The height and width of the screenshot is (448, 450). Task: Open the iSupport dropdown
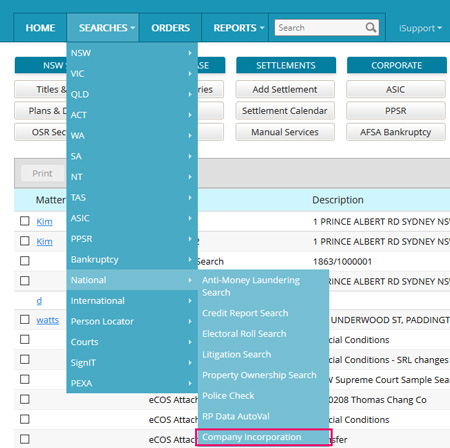[420, 28]
